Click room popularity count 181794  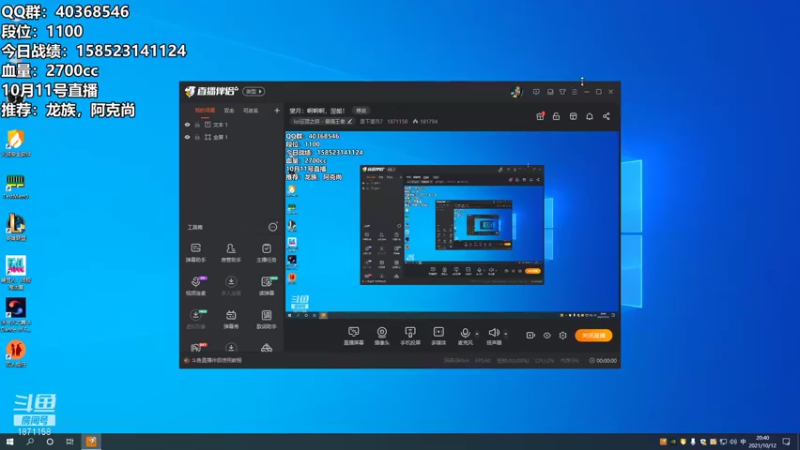coord(425,121)
